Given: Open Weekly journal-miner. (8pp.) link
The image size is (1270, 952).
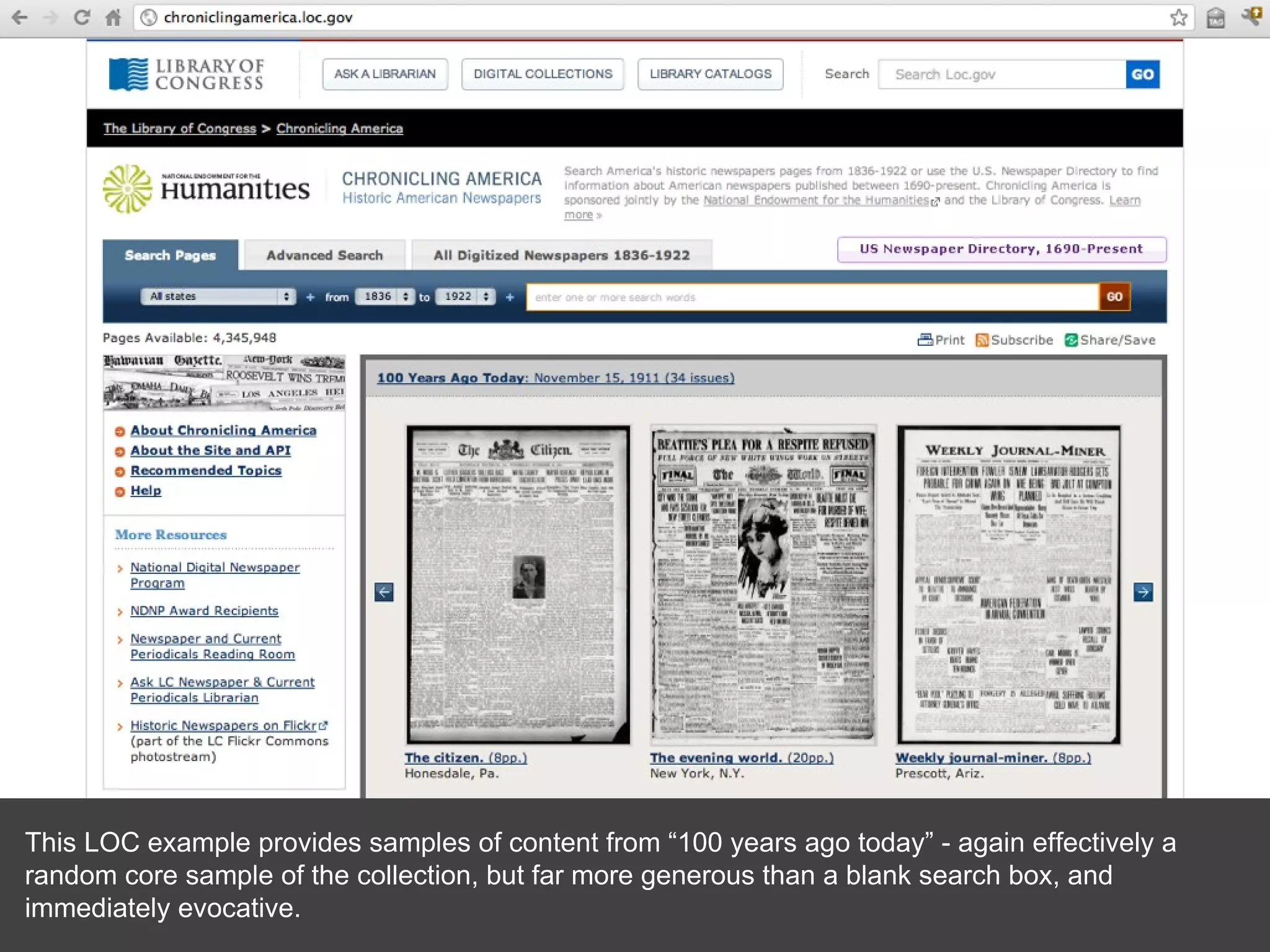Looking at the screenshot, I should 993,757.
